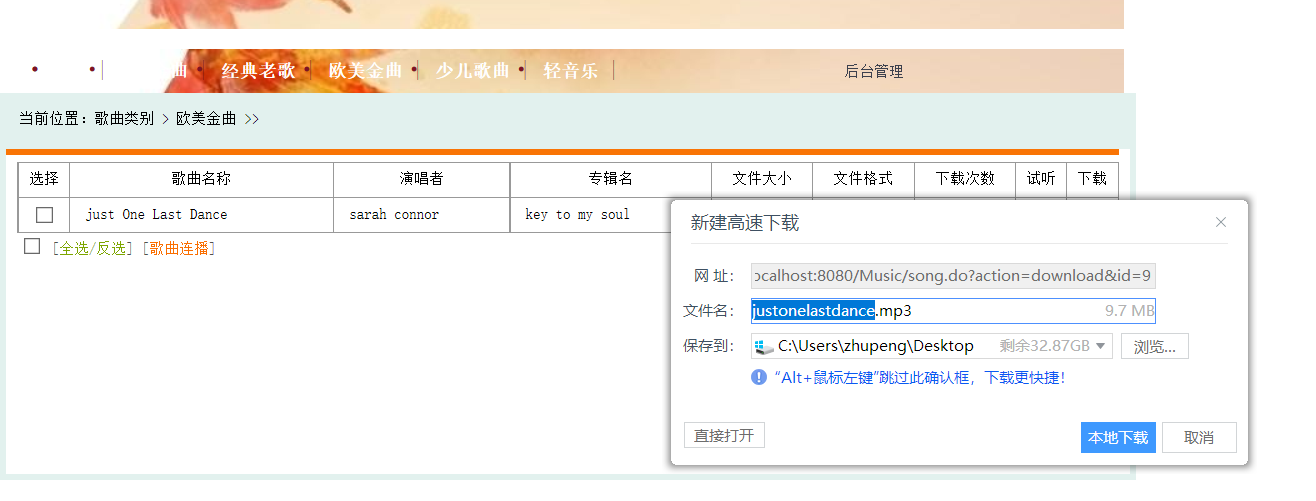1316x501 pixels.
Task: Click the 文件大小 column header
Action: tap(762, 179)
